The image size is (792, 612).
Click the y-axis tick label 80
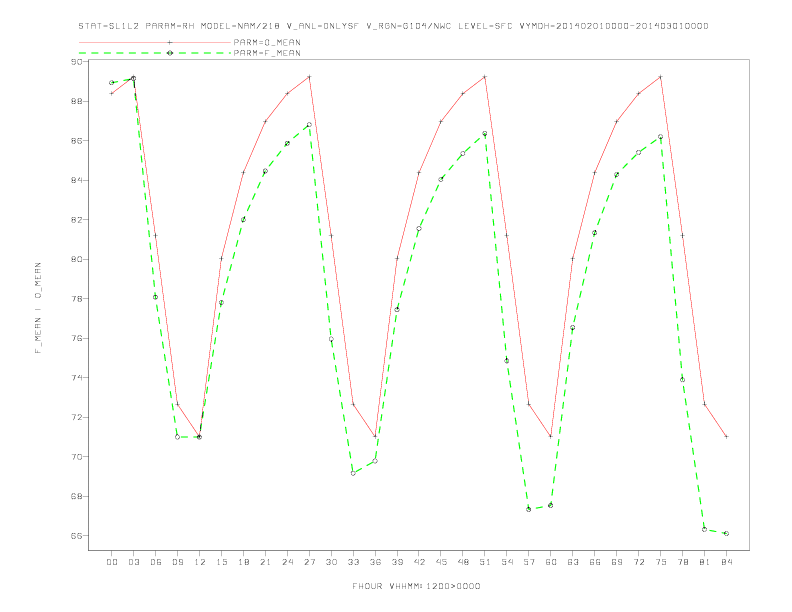[x=76, y=260]
